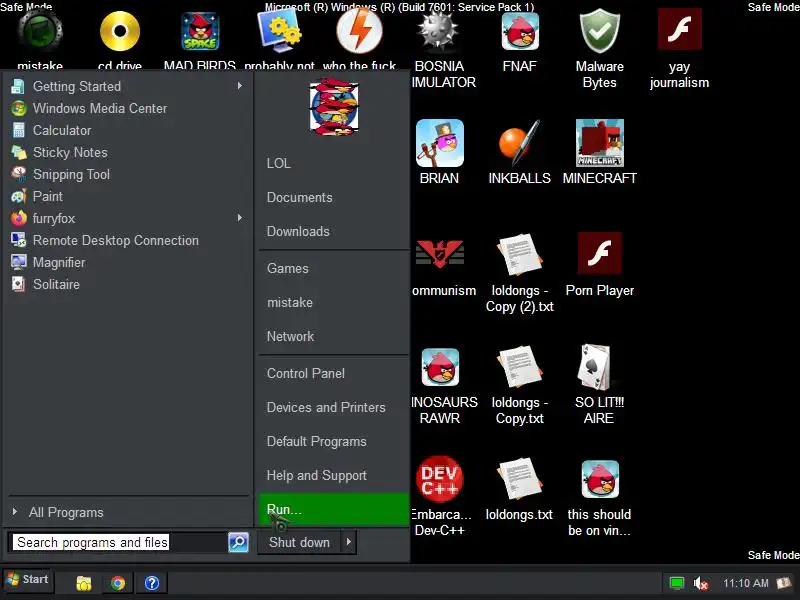This screenshot has height=600, width=800.
Task: Launch Embarcadero Dev-C++ shortcut
Action: [x=440, y=480]
